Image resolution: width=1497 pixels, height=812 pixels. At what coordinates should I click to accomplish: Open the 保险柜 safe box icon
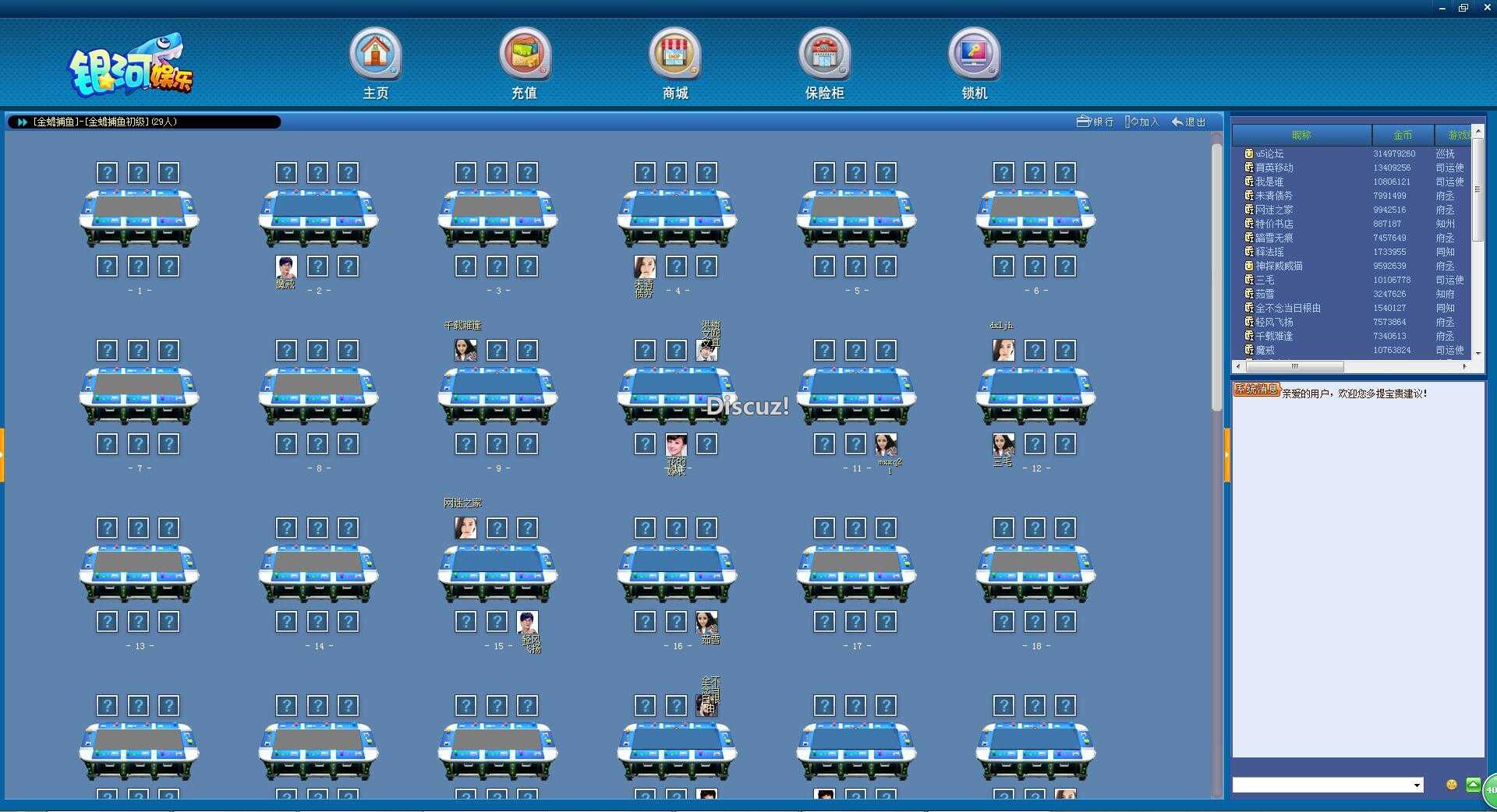click(824, 55)
